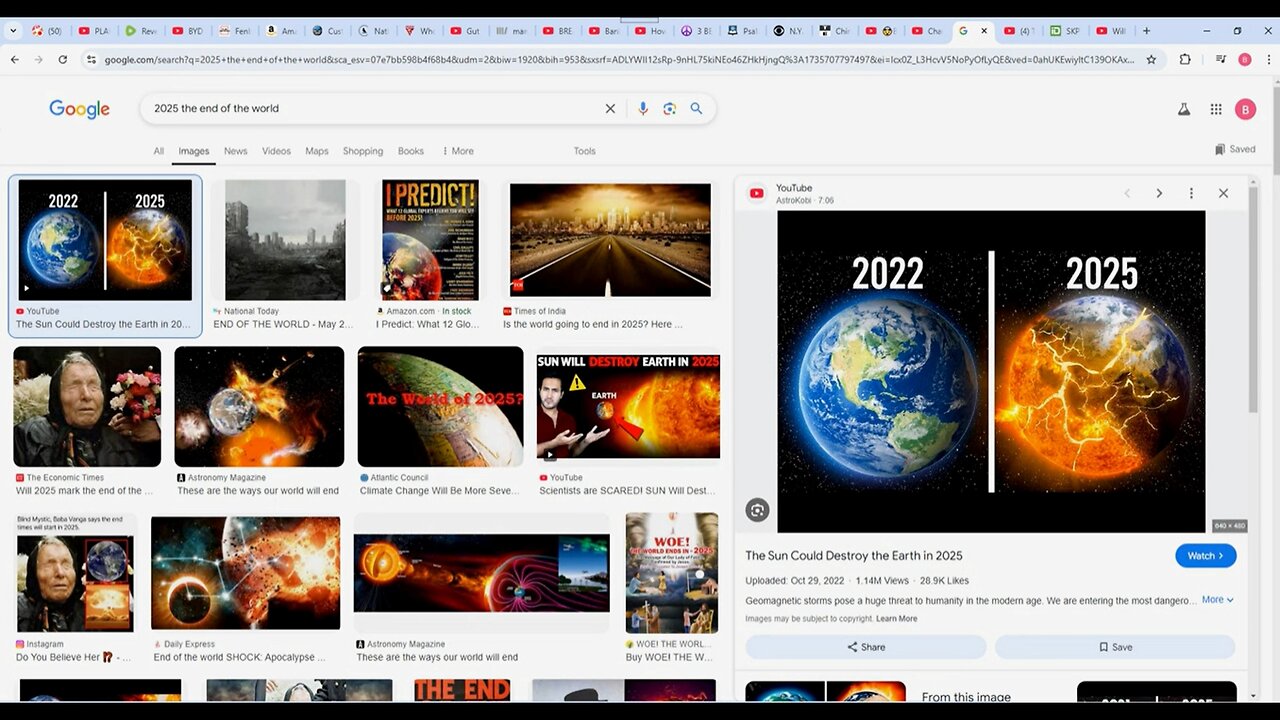Open the tab search dropdown arrow

pos(13,31)
